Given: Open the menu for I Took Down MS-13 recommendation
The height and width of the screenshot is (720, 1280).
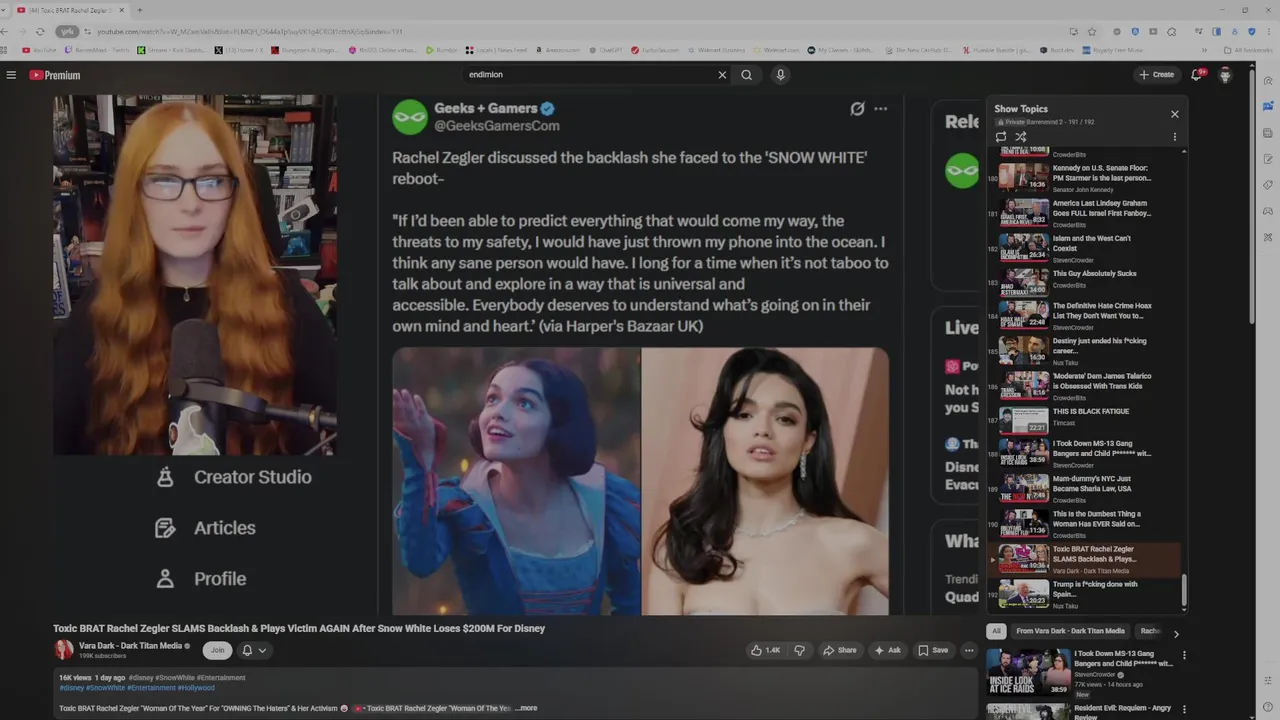Looking at the screenshot, I should pyautogui.click(x=1184, y=656).
